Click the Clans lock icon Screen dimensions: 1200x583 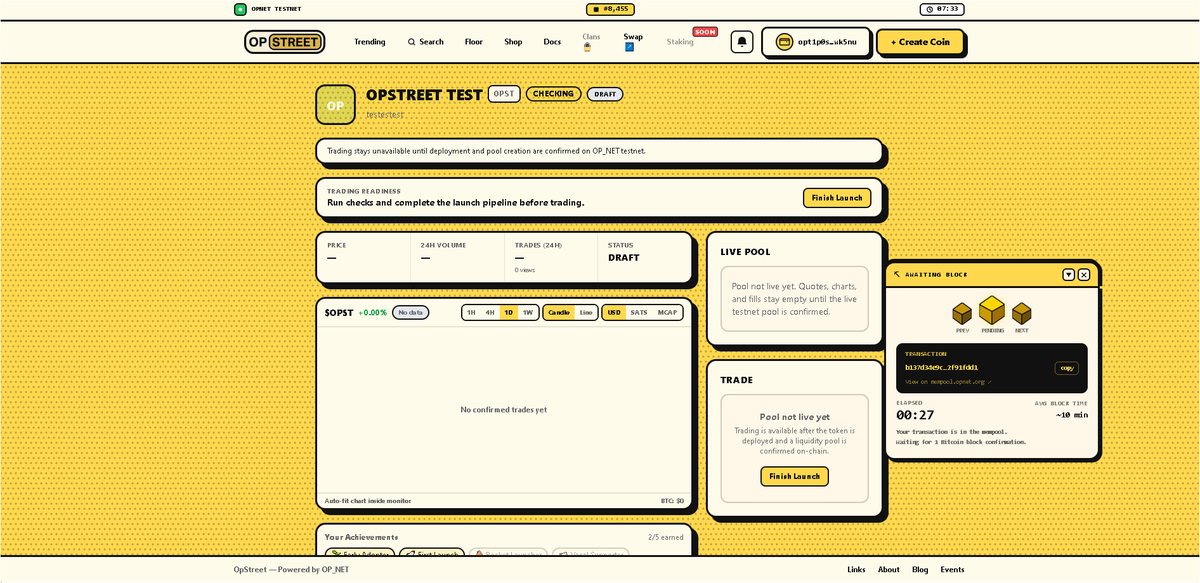tap(587, 47)
